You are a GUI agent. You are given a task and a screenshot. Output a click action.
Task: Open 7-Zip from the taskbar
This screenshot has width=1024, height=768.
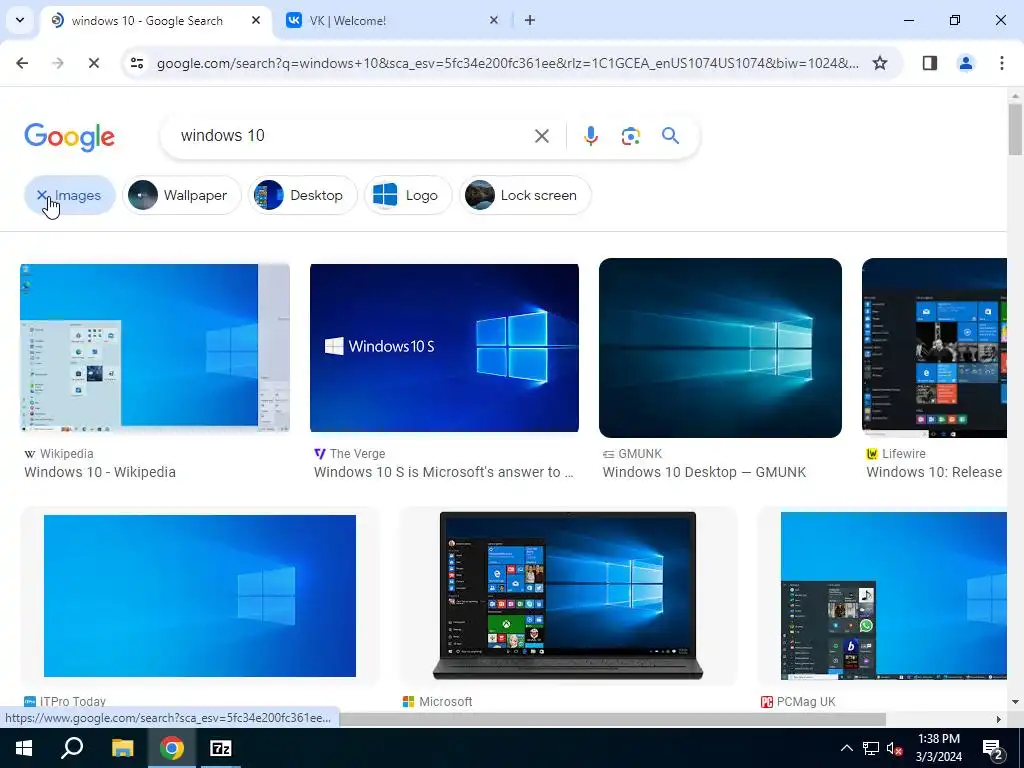pyautogui.click(x=221, y=748)
